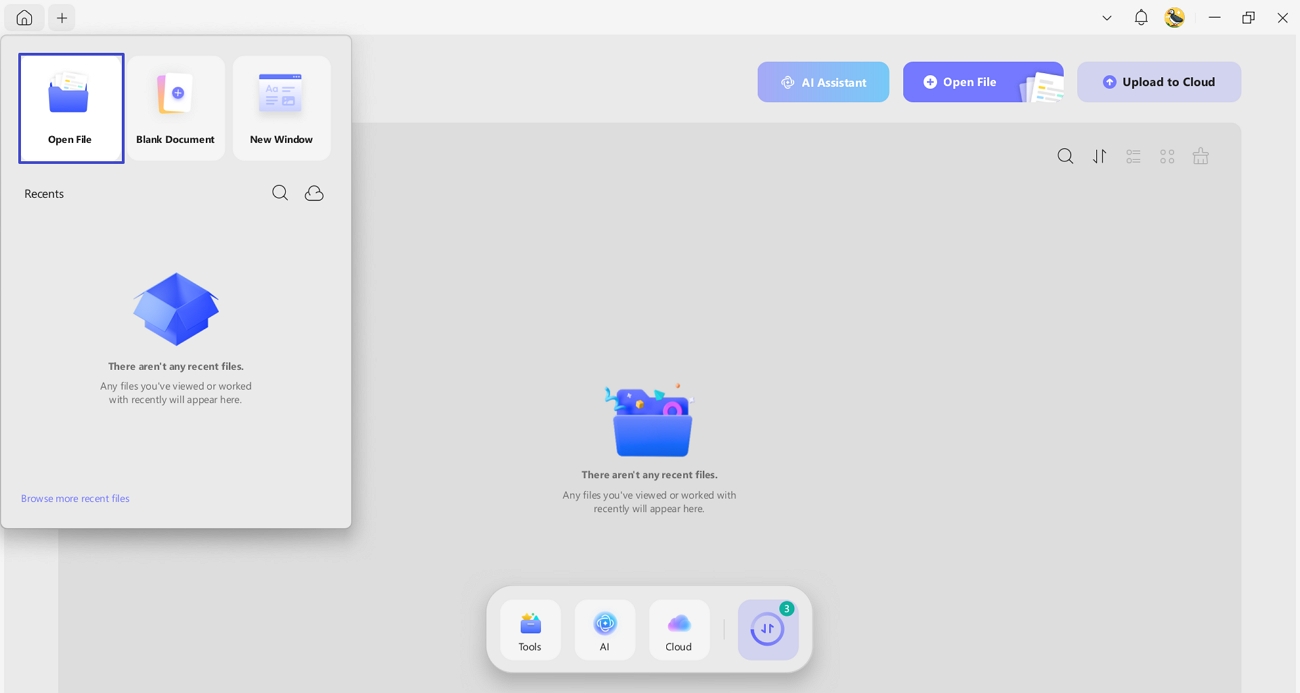Image resolution: width=1300 pixels, height=693 pixels.
Task: Click the folder illustration in main area
Action: (x=650, y=420)
